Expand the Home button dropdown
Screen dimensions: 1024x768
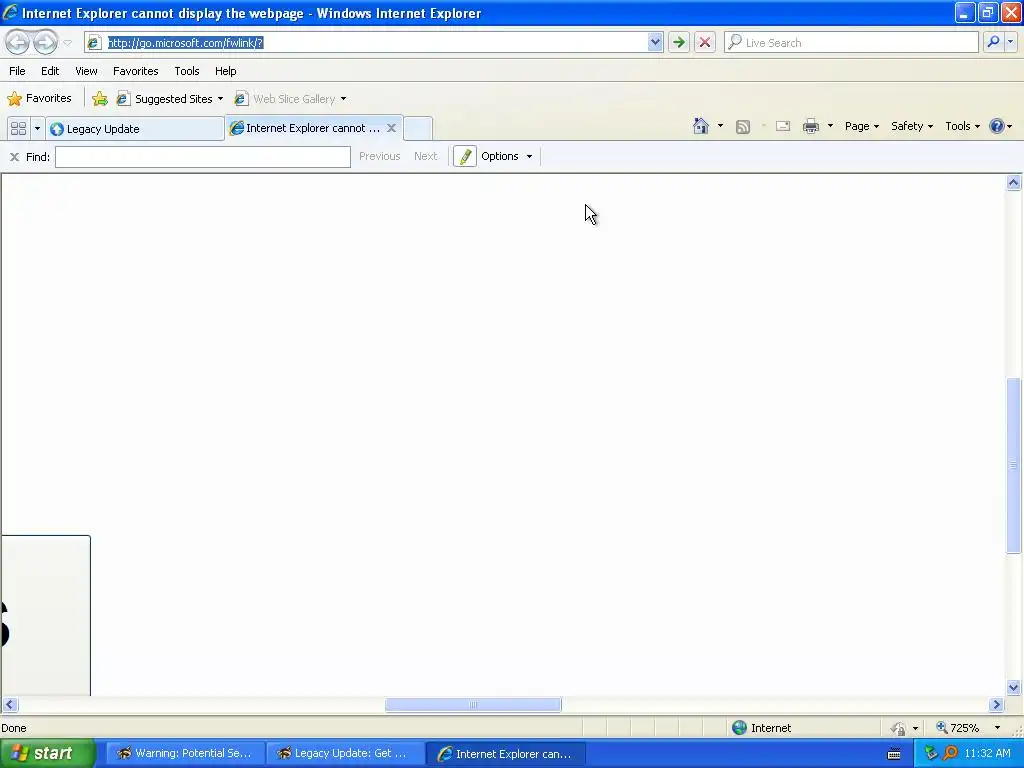pyautogui.click(x=720, y=126)
